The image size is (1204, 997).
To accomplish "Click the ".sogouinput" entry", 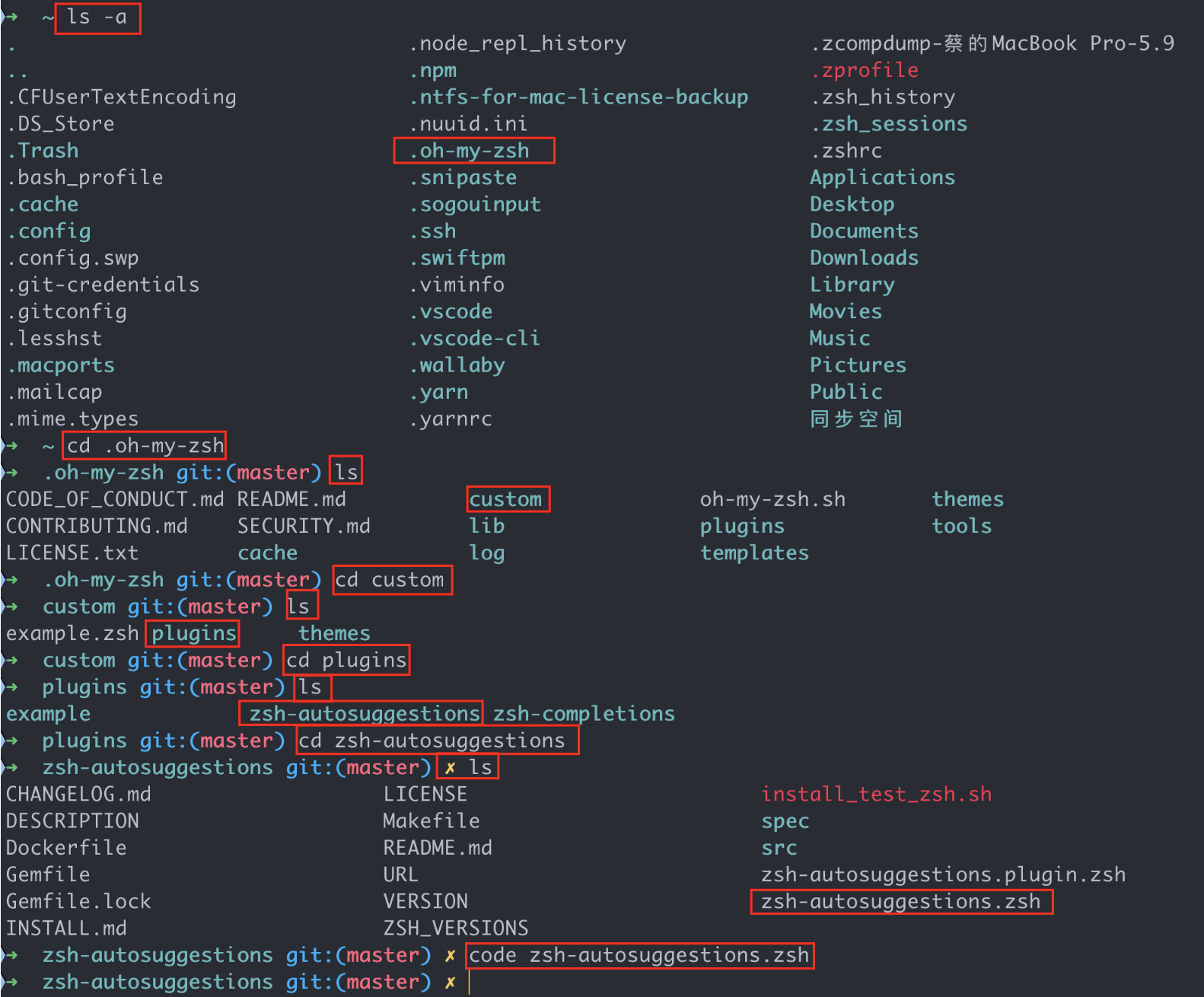I will pos(476,204).
